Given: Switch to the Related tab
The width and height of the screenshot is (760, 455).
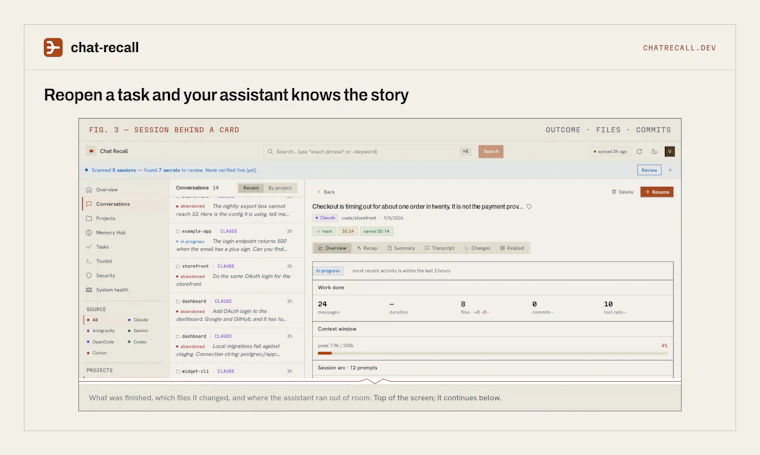Looking at the screenshot, I should point(512,248).
